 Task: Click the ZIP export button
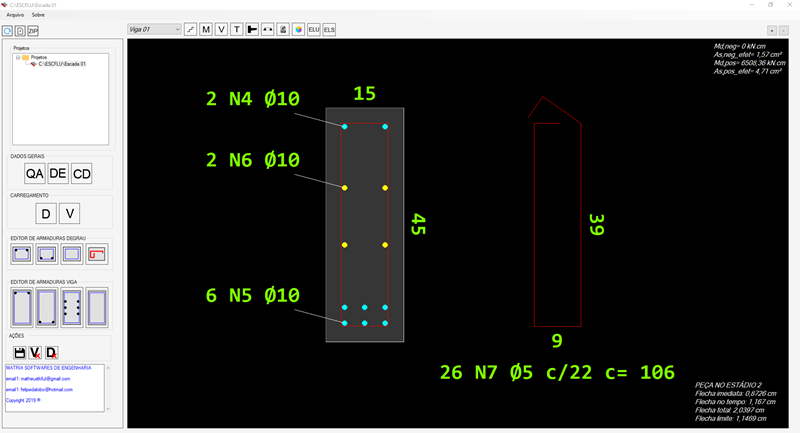(33, 31)
